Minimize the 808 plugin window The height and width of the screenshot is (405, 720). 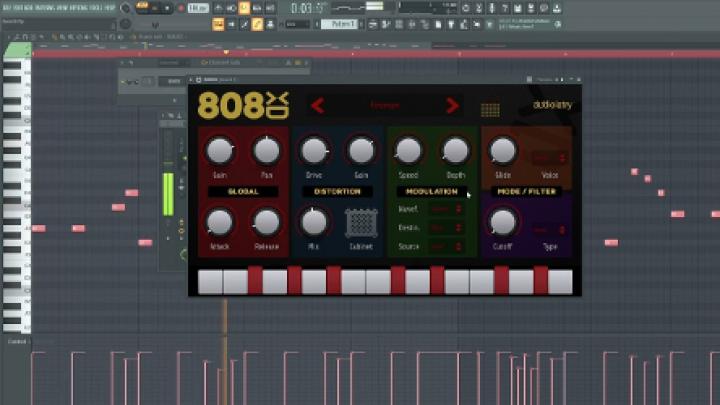571,80
